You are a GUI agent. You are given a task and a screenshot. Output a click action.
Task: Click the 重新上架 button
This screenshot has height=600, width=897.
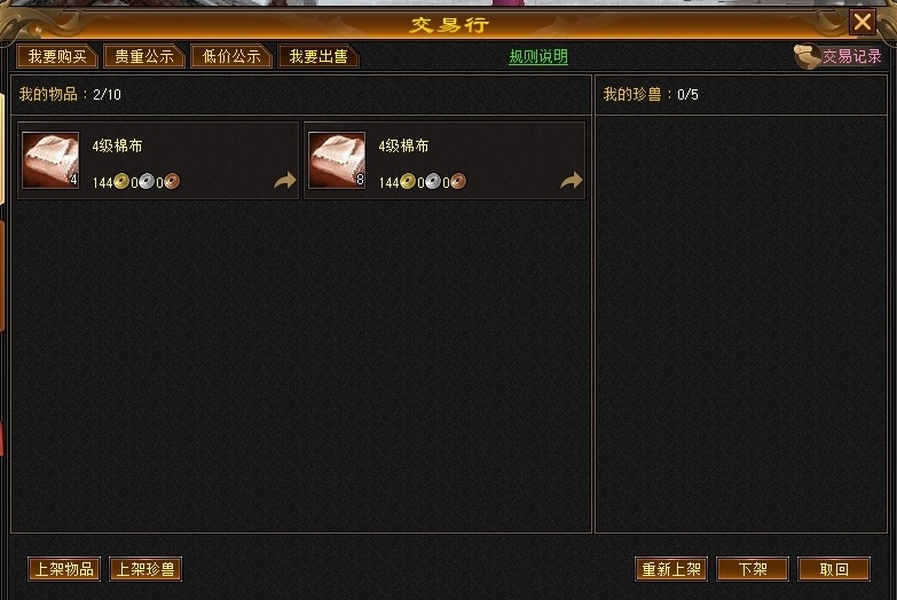pos(671,569)
